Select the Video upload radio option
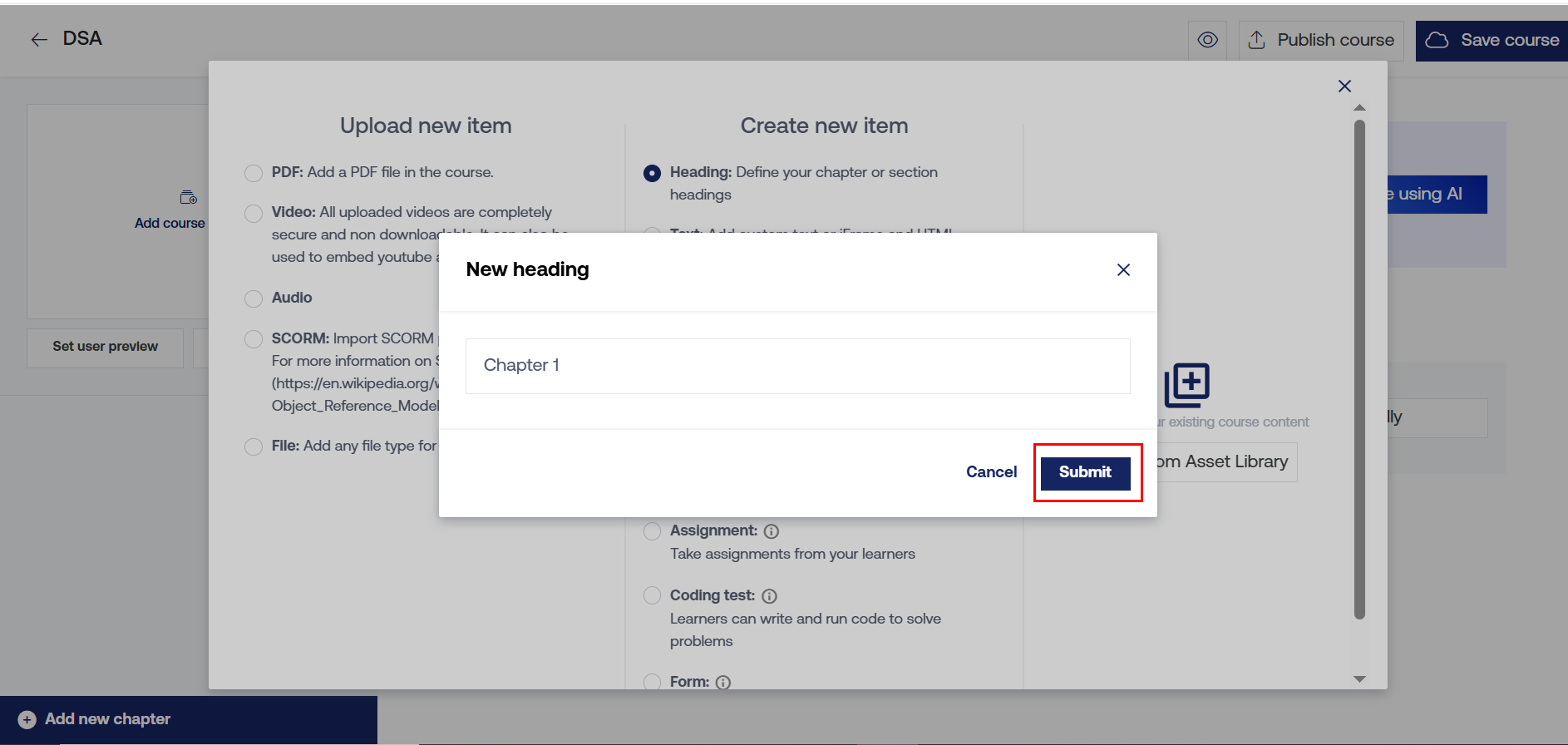Image resolution: width=1568 pixels, height=745 pixels. click(x=254, y=214)
